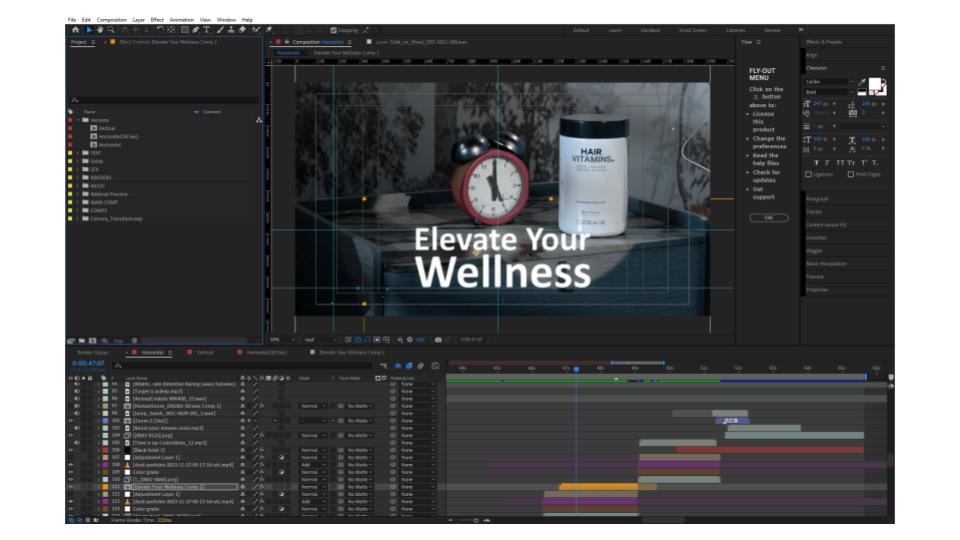Screen dimensions: 960x540
Task: Open the Animation menu
Action: point(181,19)
